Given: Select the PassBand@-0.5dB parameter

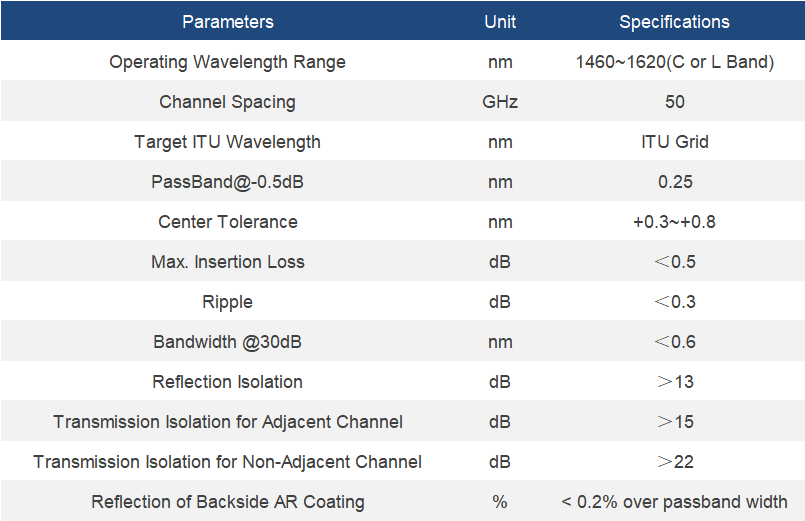Looking at the screenshot, I should click(227, 182).
